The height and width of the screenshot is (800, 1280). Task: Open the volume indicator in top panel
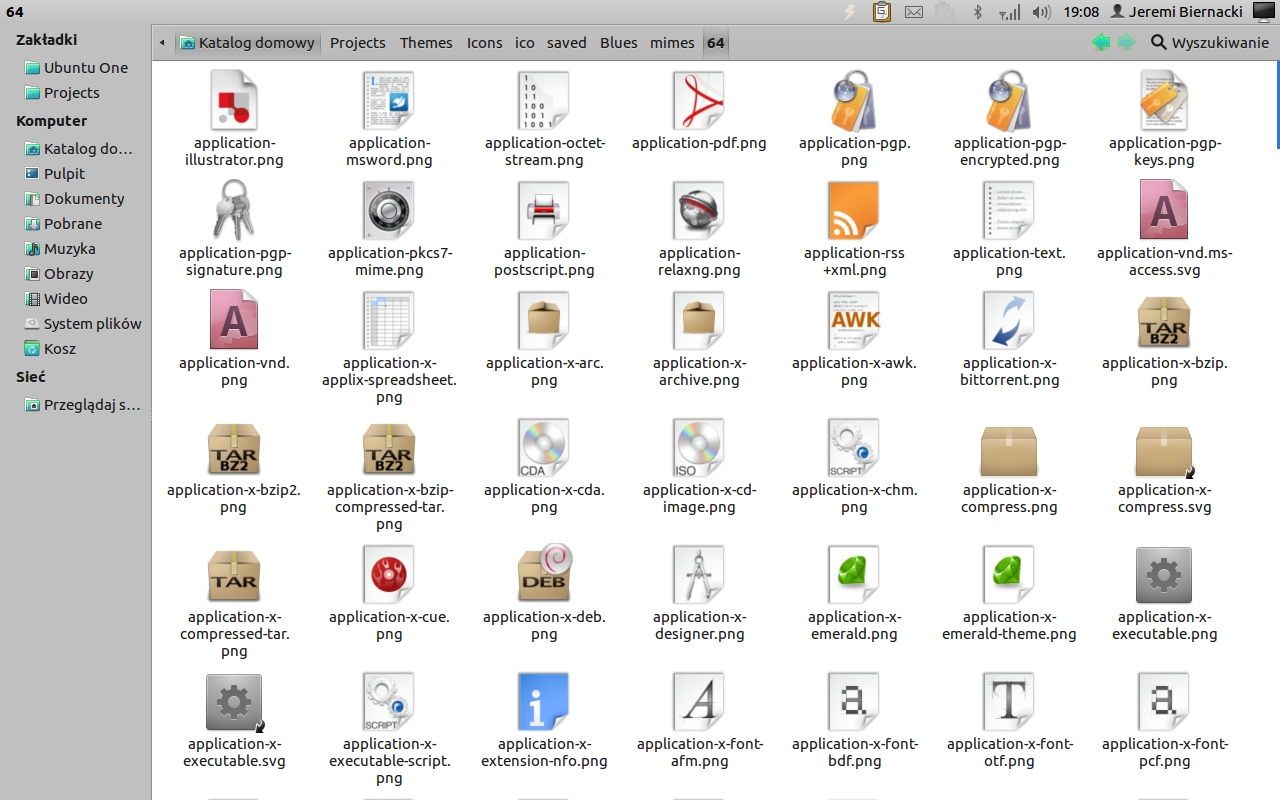1041,12
